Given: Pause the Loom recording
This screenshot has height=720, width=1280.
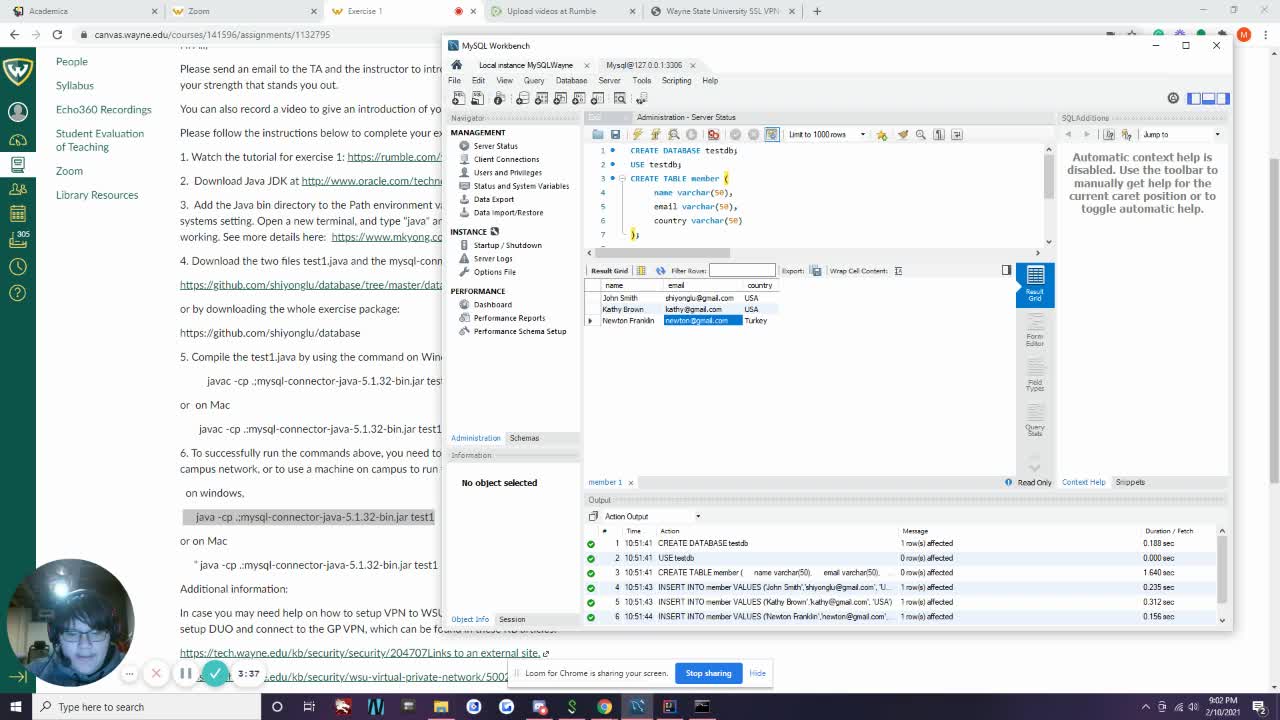Looking at the screenshot, I should (185, 674).
